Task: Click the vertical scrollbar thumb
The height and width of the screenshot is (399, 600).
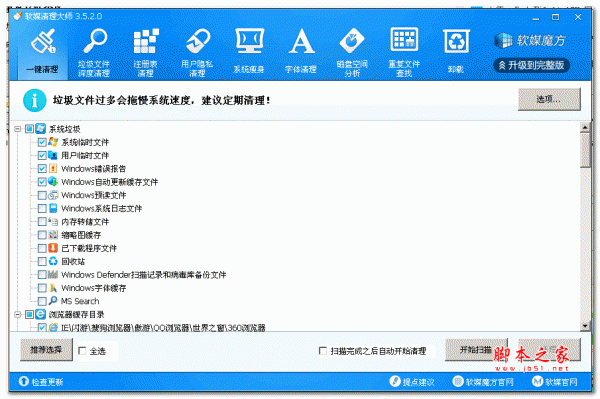Action: coord(585,150)
